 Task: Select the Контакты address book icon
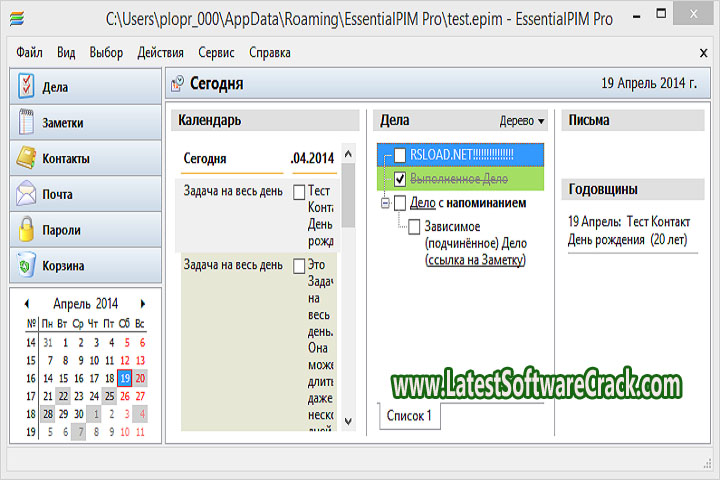point(27,159)
